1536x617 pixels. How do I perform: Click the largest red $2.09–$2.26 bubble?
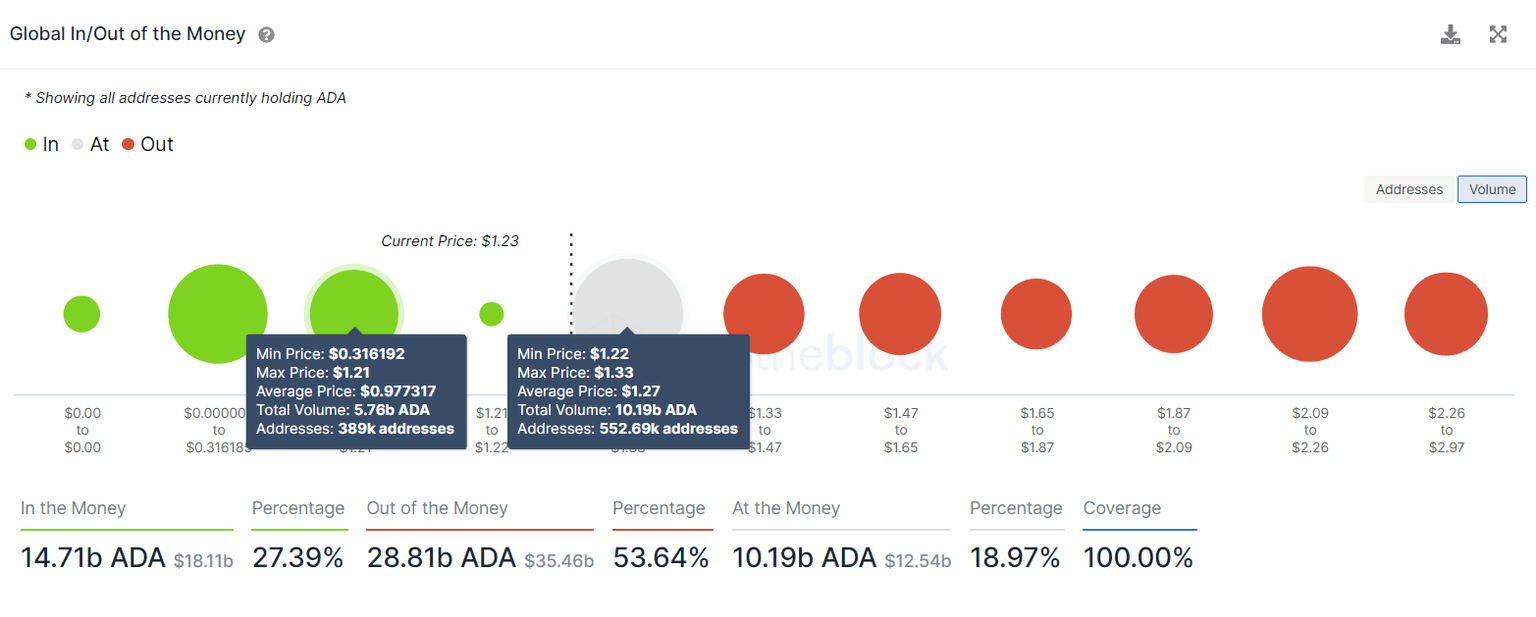[x=1309, y=314]
